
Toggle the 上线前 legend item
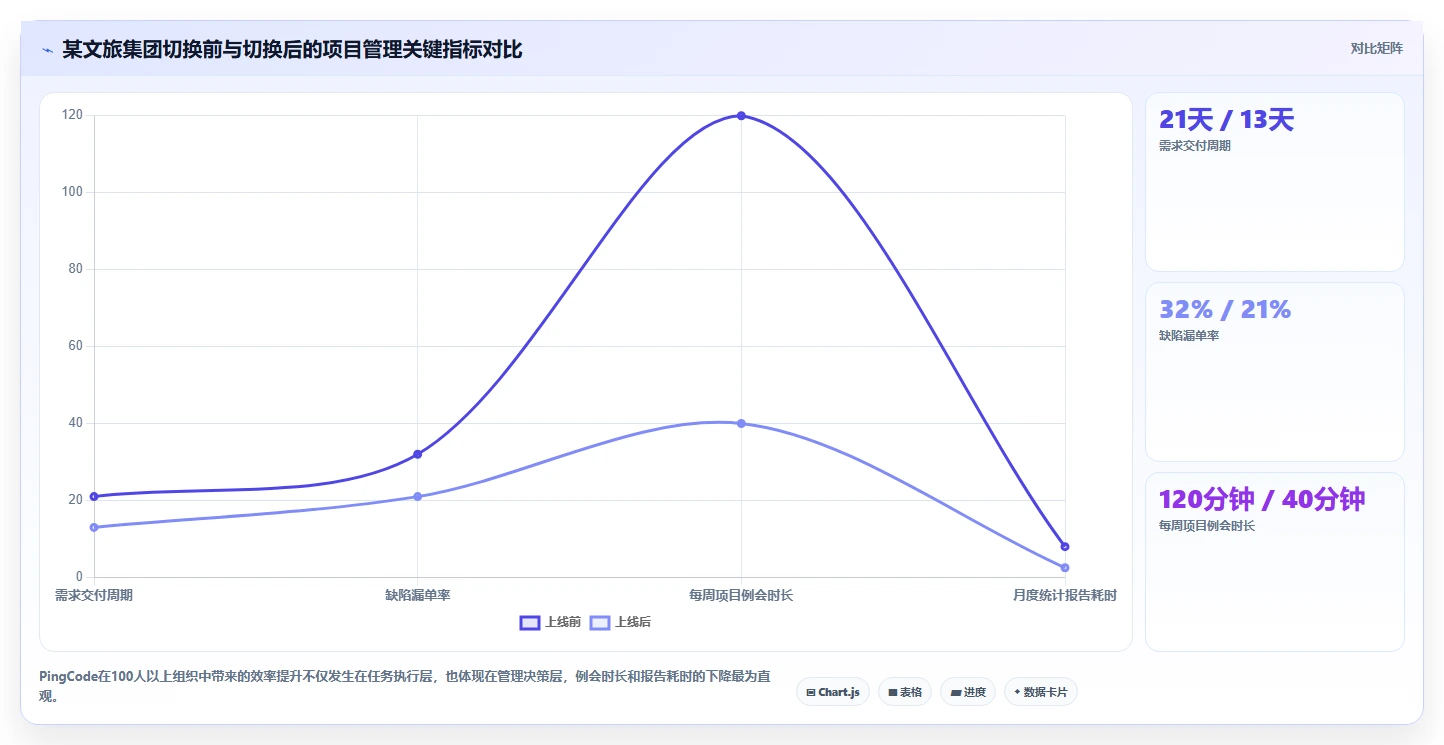tap(550, 622)
